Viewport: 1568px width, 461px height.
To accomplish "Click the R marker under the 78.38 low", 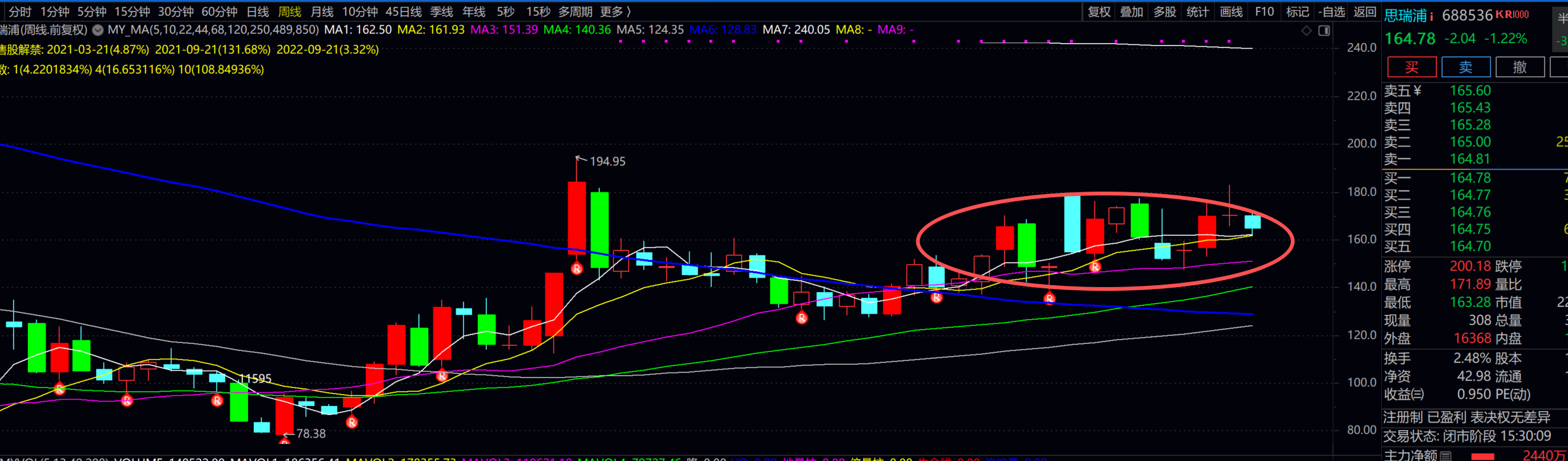I will point(285,441).
